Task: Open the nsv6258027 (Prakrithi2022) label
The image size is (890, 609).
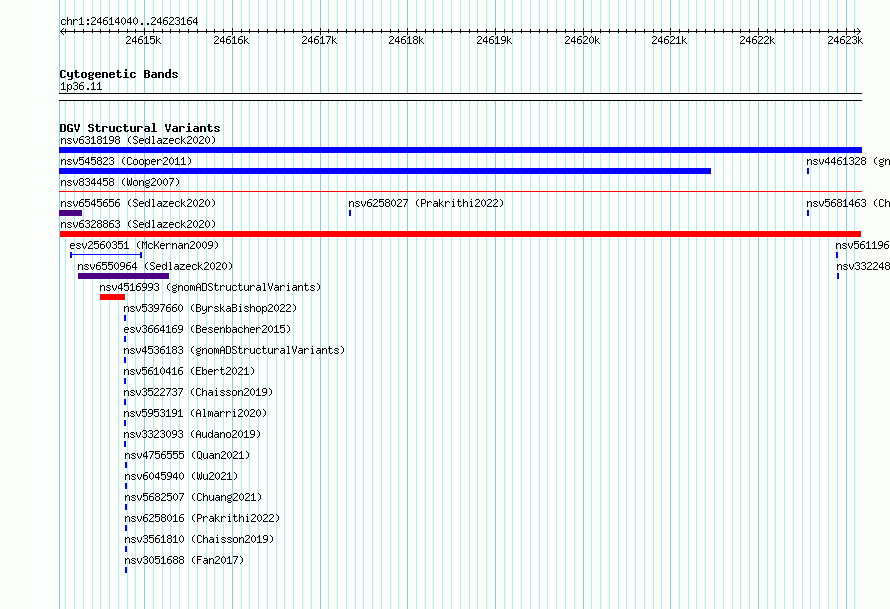Action: (x=426, y=203)
